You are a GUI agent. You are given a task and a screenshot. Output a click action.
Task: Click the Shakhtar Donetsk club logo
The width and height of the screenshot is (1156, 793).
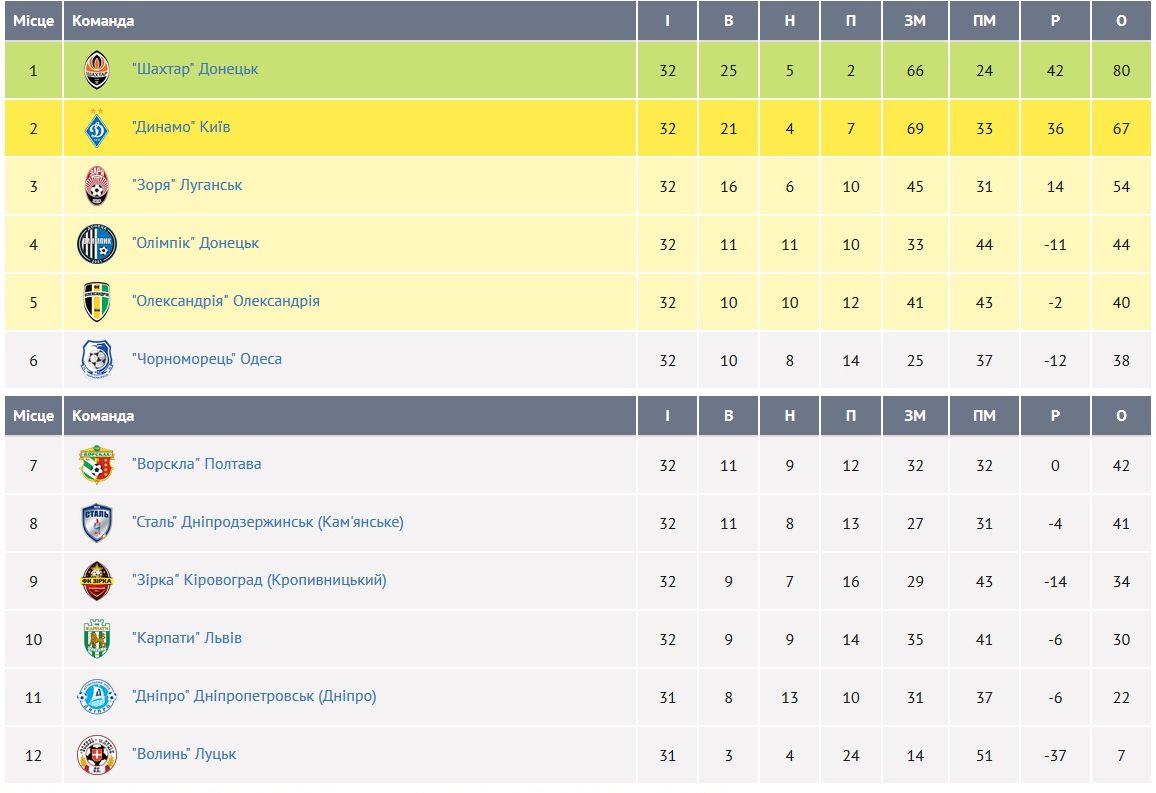point(97,70)
